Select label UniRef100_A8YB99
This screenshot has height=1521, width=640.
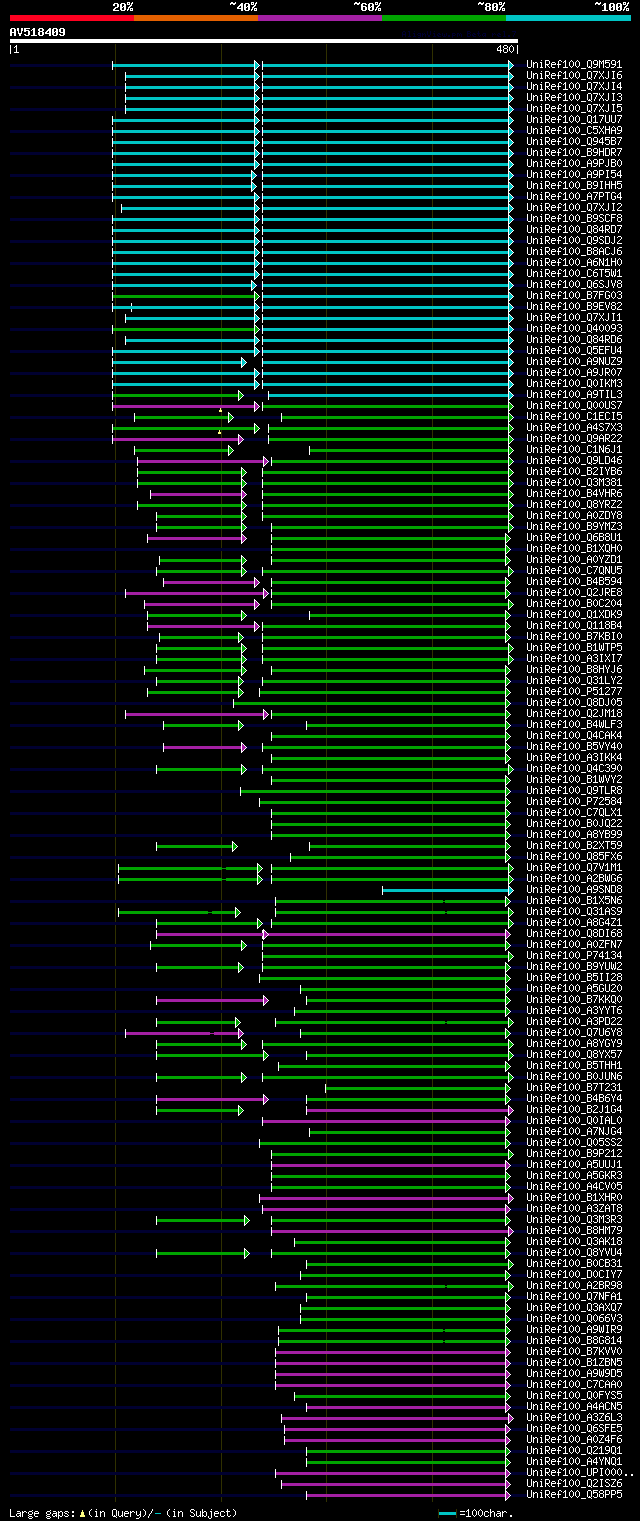(x=574, y=834)
